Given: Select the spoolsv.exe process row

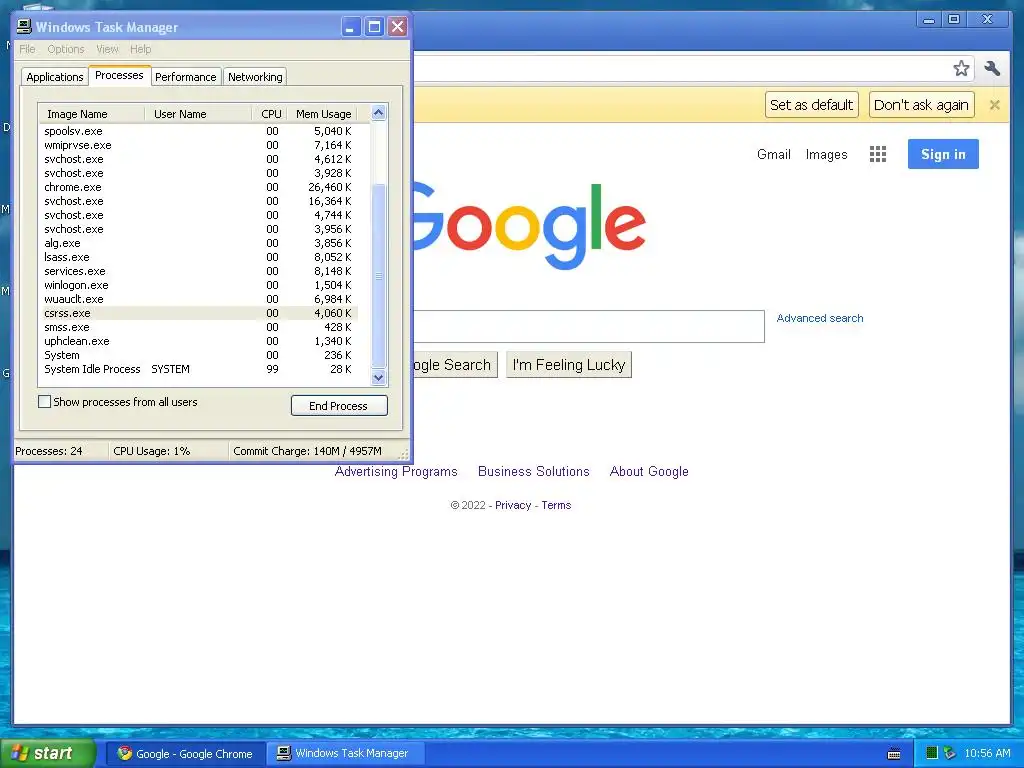Looking at the screenshot, I should 198,131.
